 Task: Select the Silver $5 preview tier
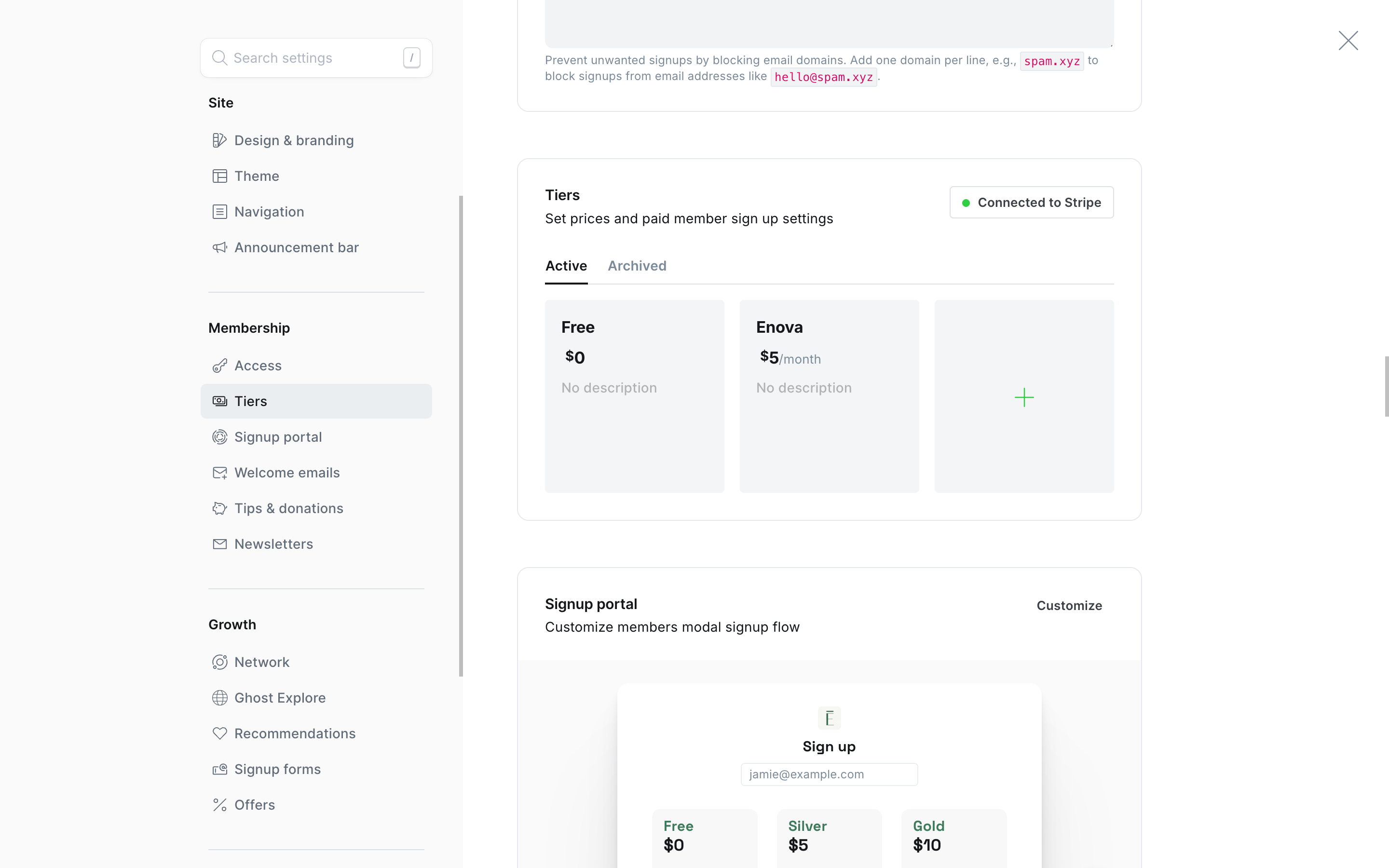(829, 838)
